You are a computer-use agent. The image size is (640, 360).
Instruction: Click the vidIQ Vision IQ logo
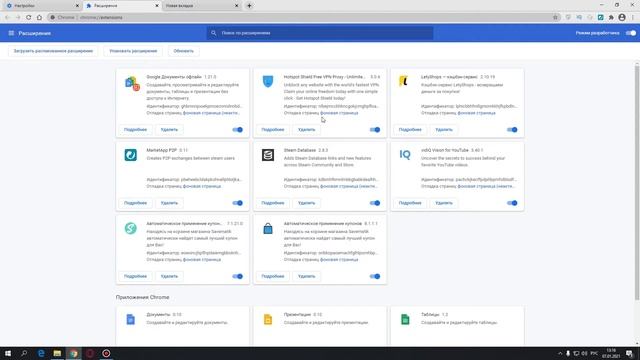point(405,155)
